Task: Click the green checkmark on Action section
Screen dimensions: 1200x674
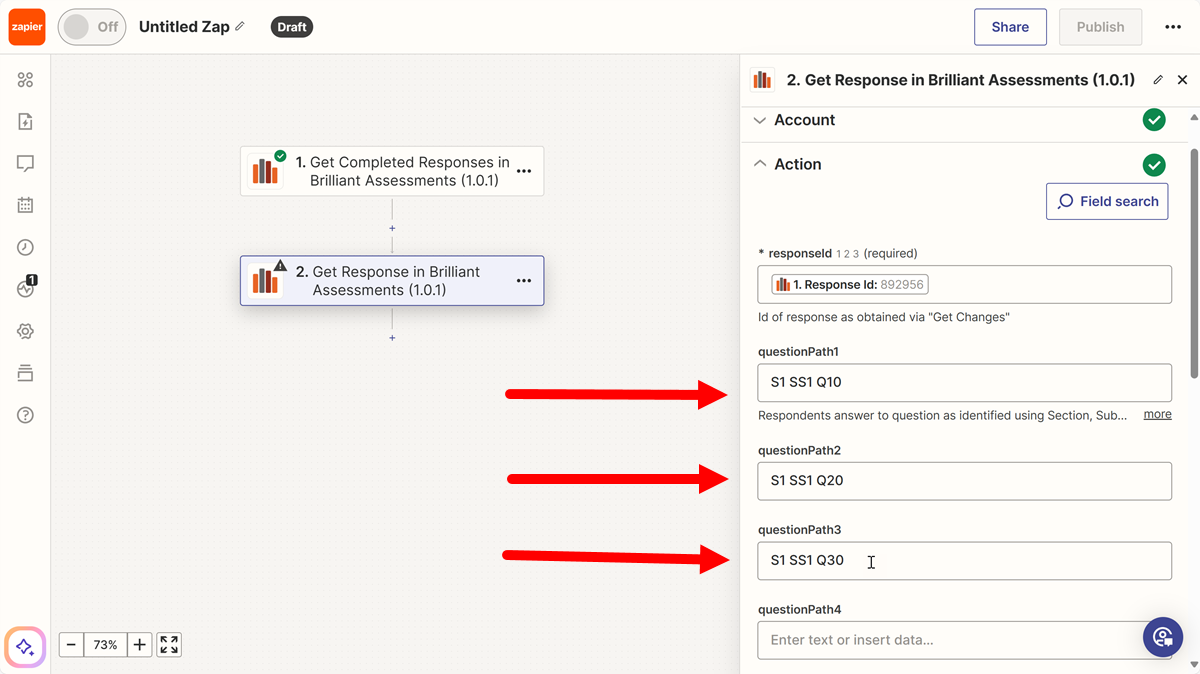Action: pyautogui.click(x=1154, y=164)
